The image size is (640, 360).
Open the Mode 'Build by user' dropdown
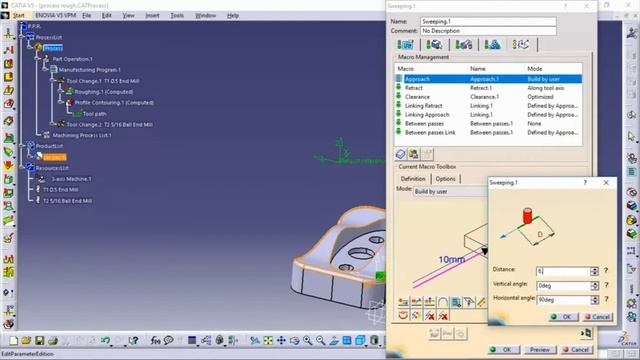(x=450, y=191)
